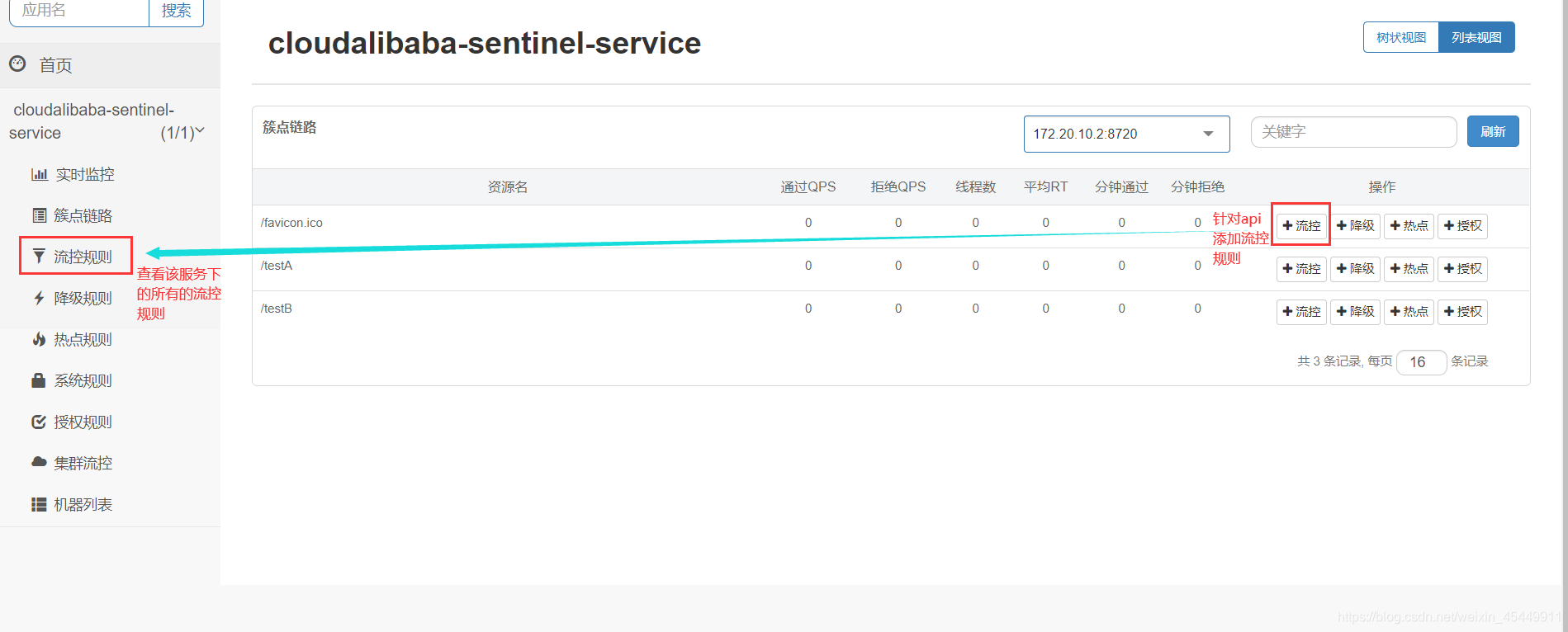This screenshot has height=632, width=1568.
Task: Open 簇点链路 in the sidebar
Action: pos(83,215)
